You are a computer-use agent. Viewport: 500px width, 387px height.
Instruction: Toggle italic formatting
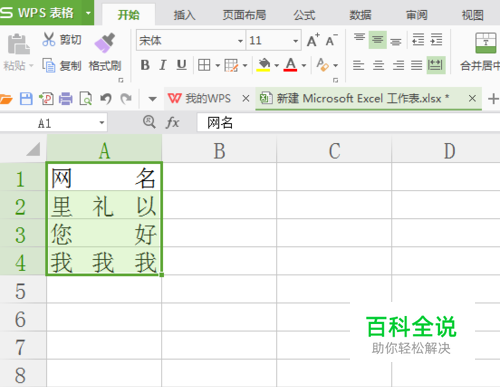click(x=163, y=65)
